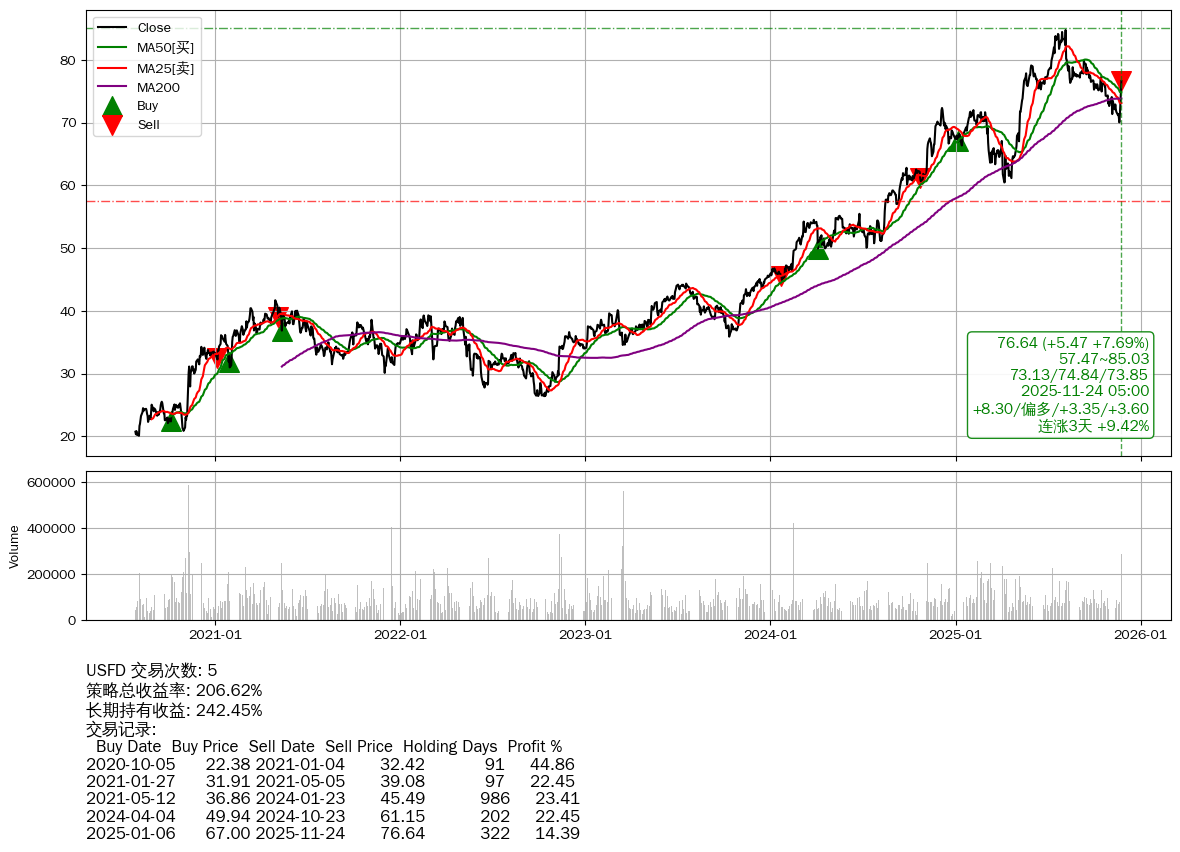Click the sell marker around October 2024
This screenshot has height=852, width=1180.
(920, 177)
